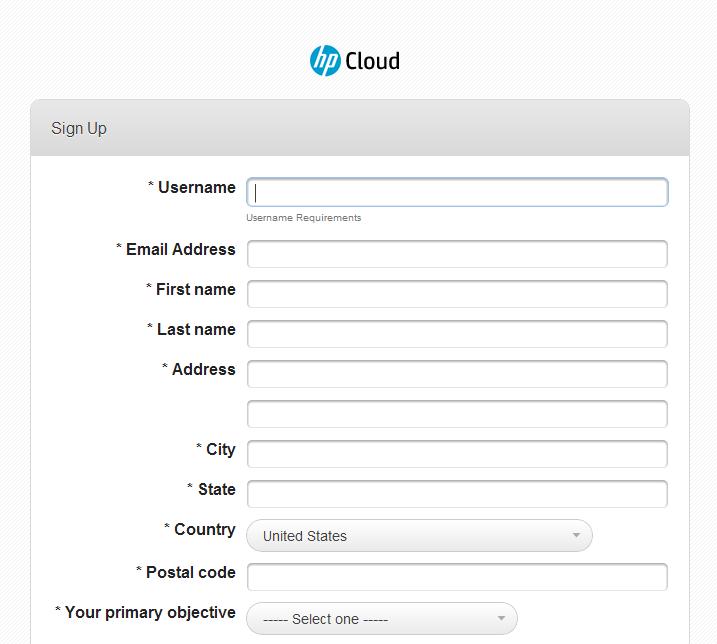The image size is (717, 644).
Task: Click the HP Cloud logo
Action: point(355,60)
